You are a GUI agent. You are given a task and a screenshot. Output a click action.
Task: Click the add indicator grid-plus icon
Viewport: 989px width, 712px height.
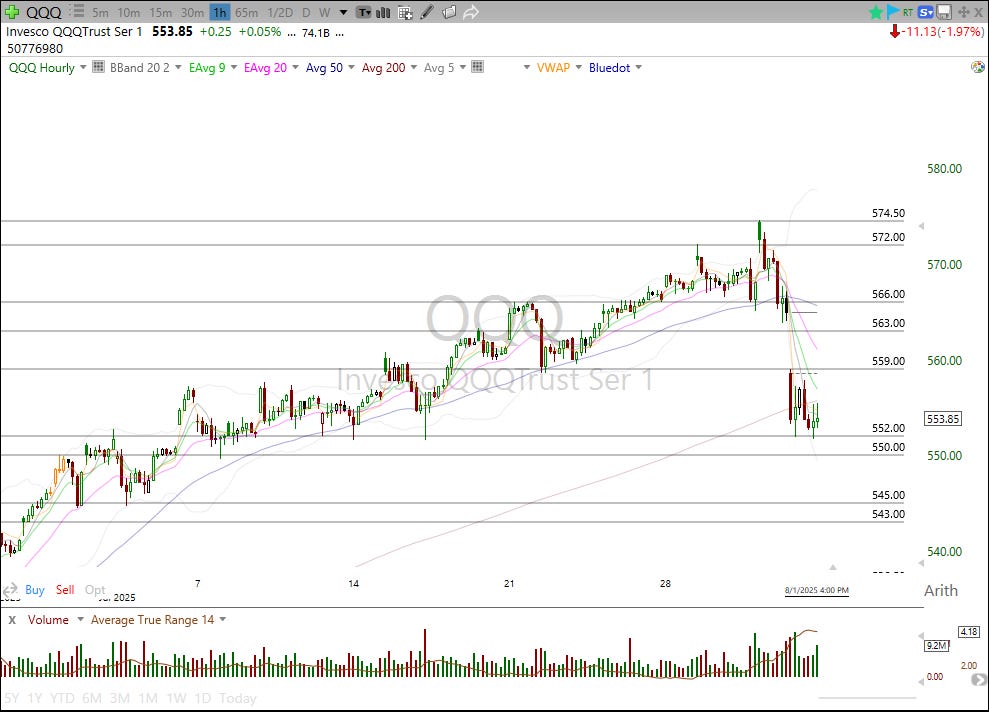click(405, 12)
